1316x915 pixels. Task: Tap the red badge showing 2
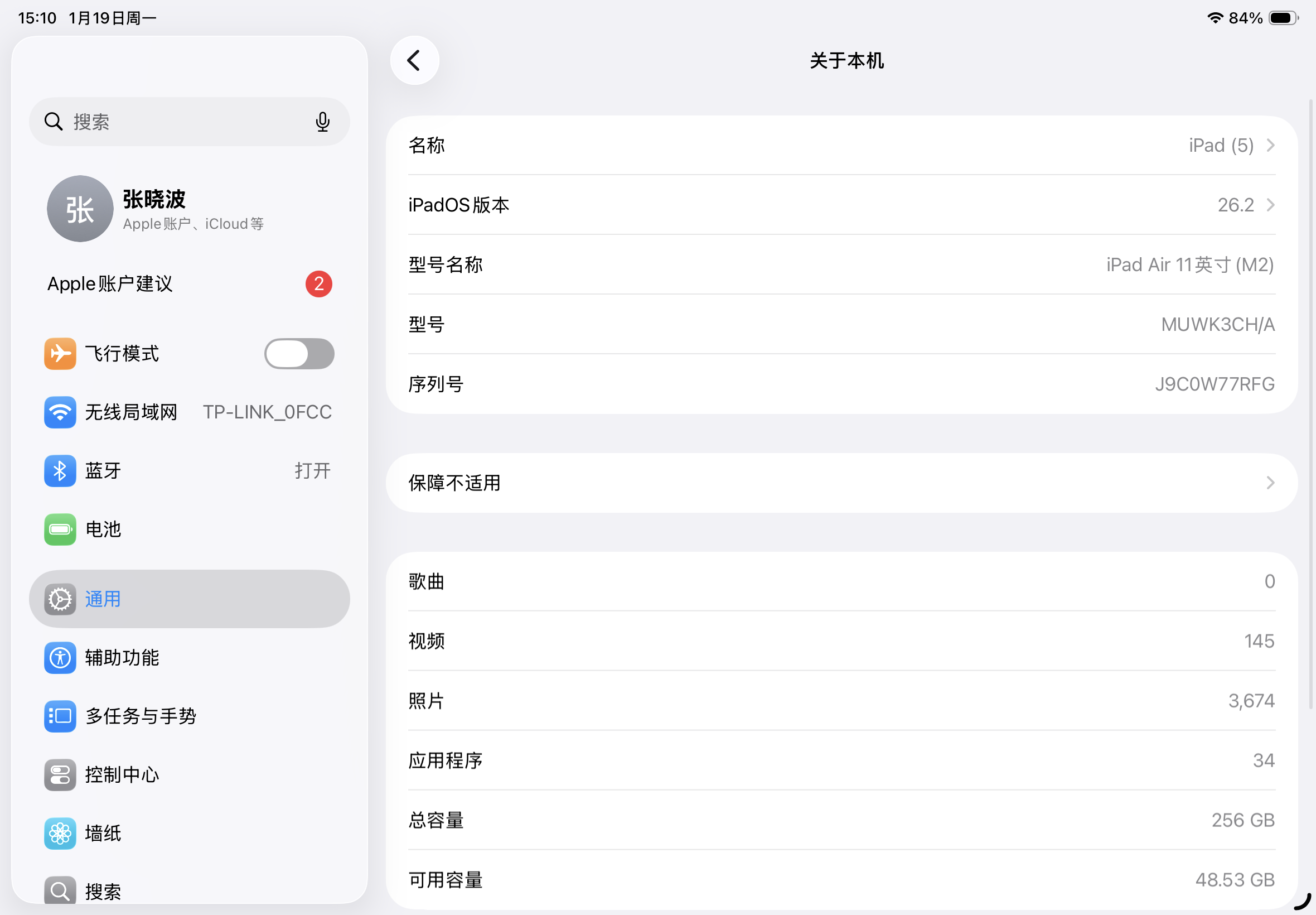(318, 284)
